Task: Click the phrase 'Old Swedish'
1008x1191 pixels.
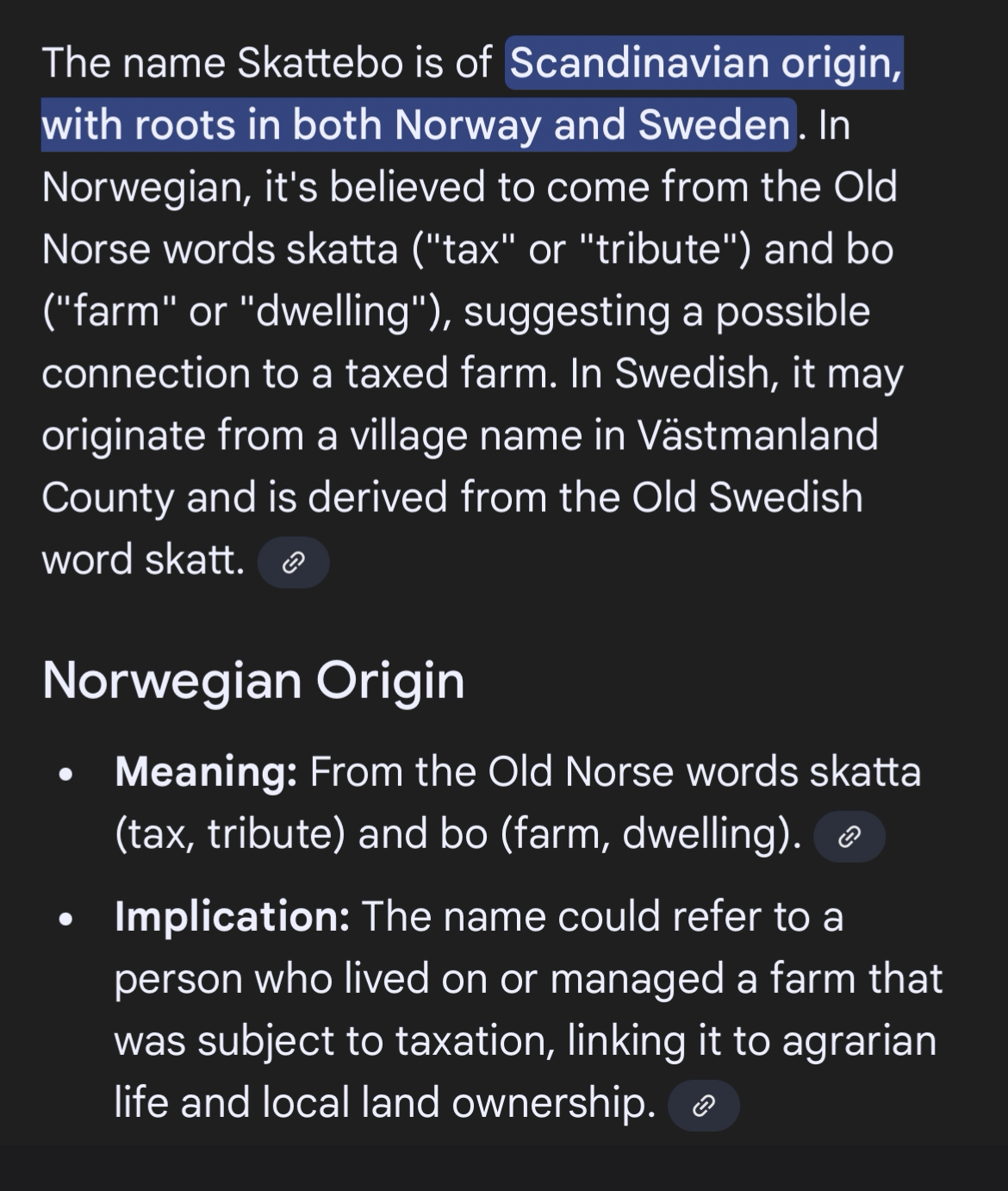Action: (x=747, y=497)
